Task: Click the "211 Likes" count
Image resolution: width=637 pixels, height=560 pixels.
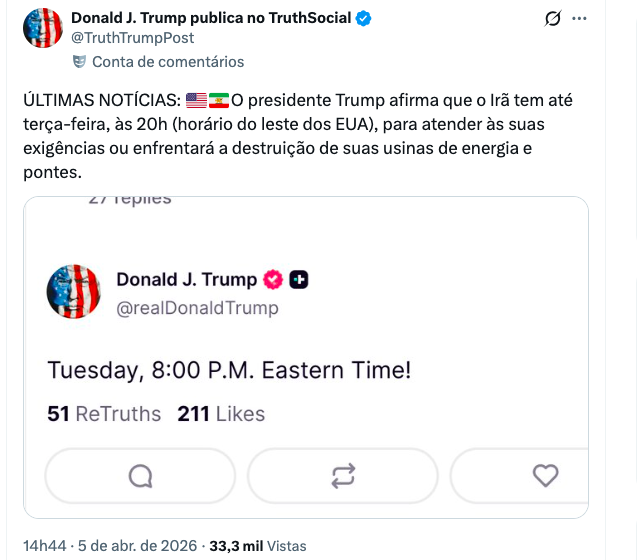Action: pos(221,414)
